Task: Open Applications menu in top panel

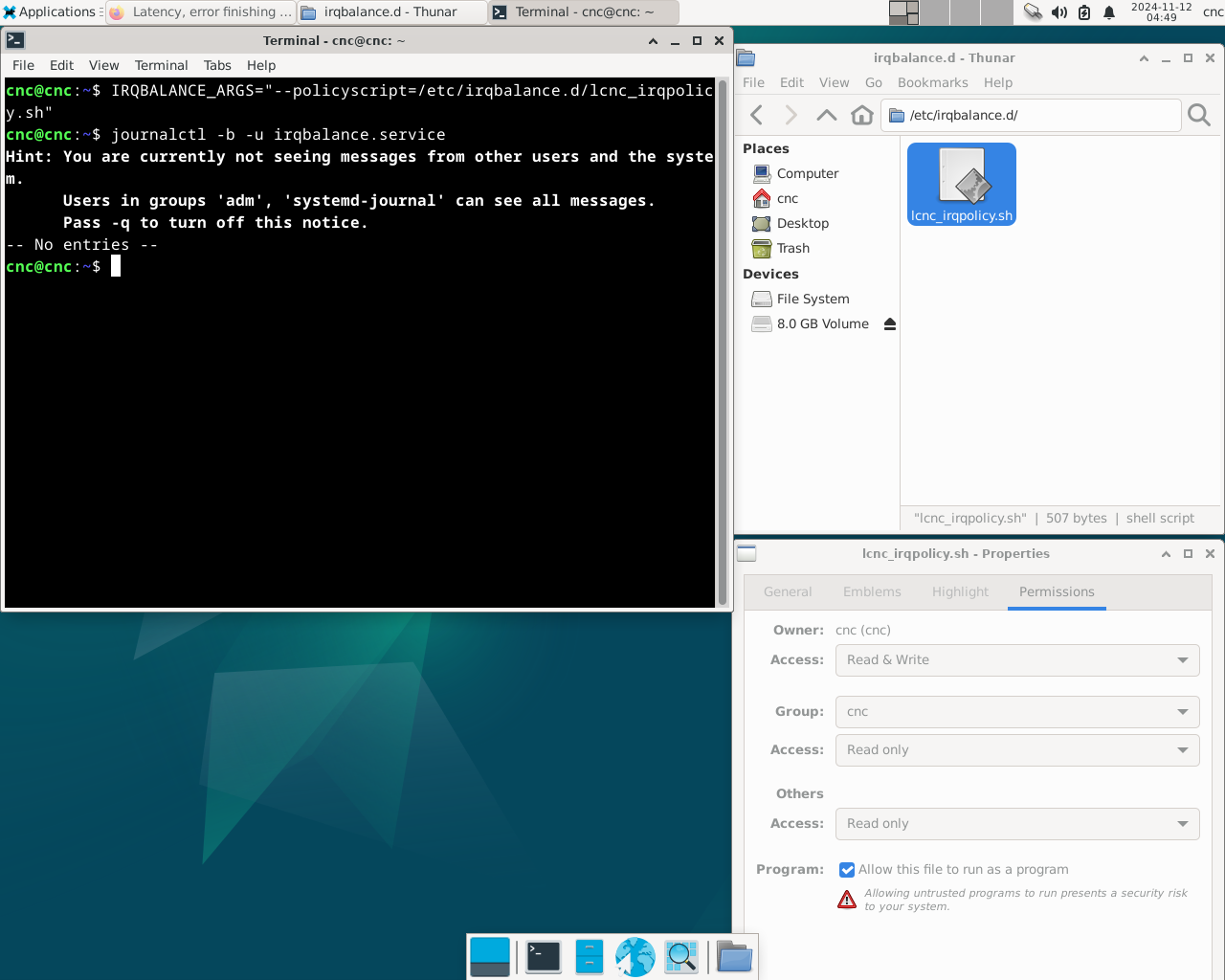Action: pyautogui.click(x=51, y=12)
